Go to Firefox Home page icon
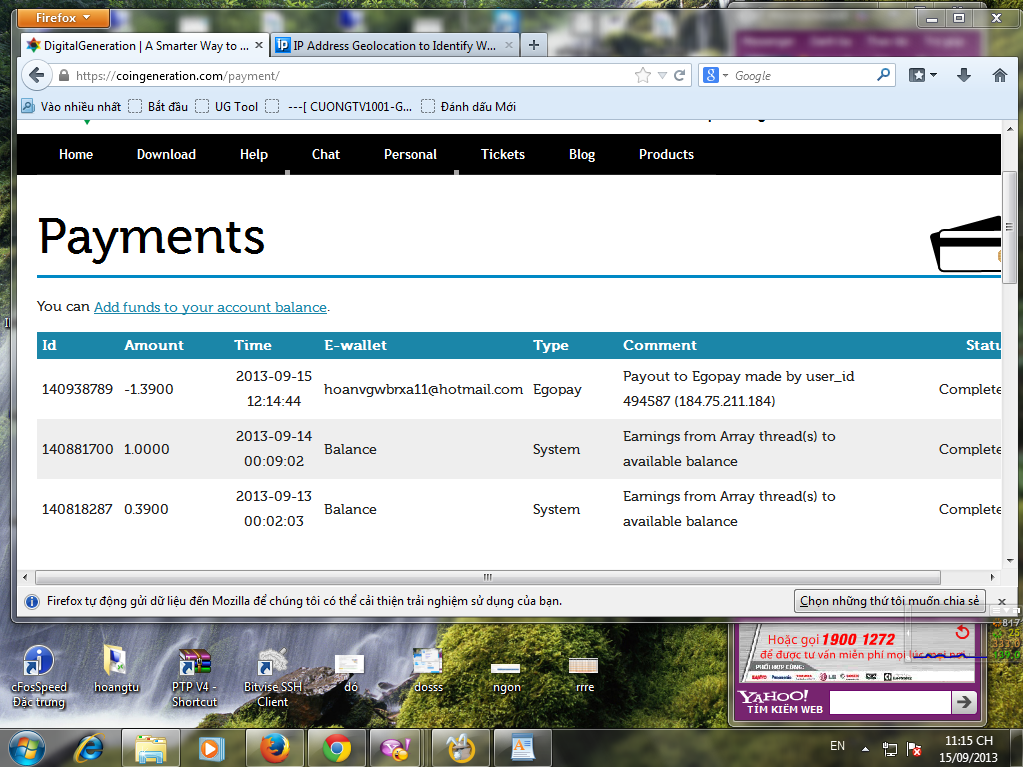 [x=999, y=76]
